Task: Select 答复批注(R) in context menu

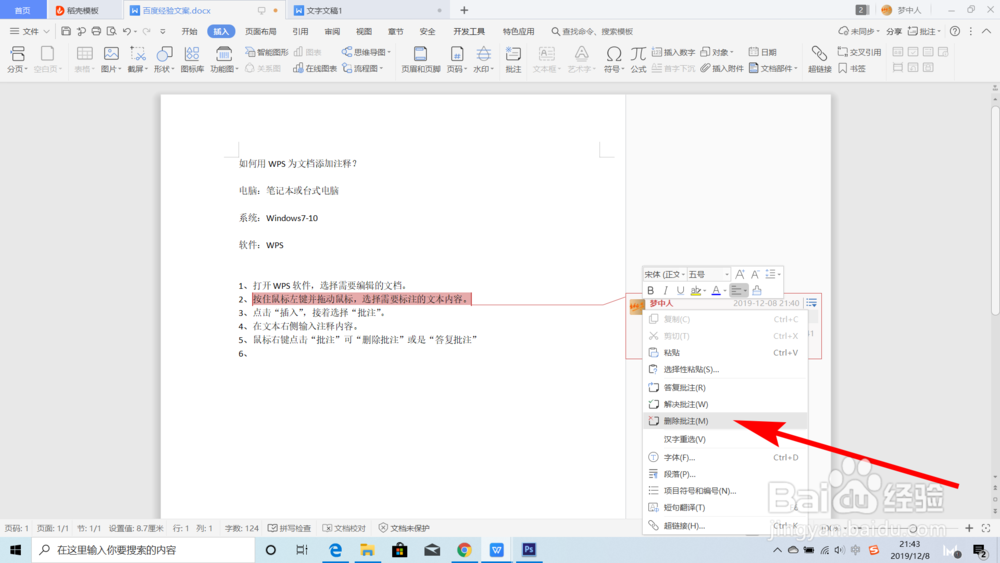Action: point(725,388)
